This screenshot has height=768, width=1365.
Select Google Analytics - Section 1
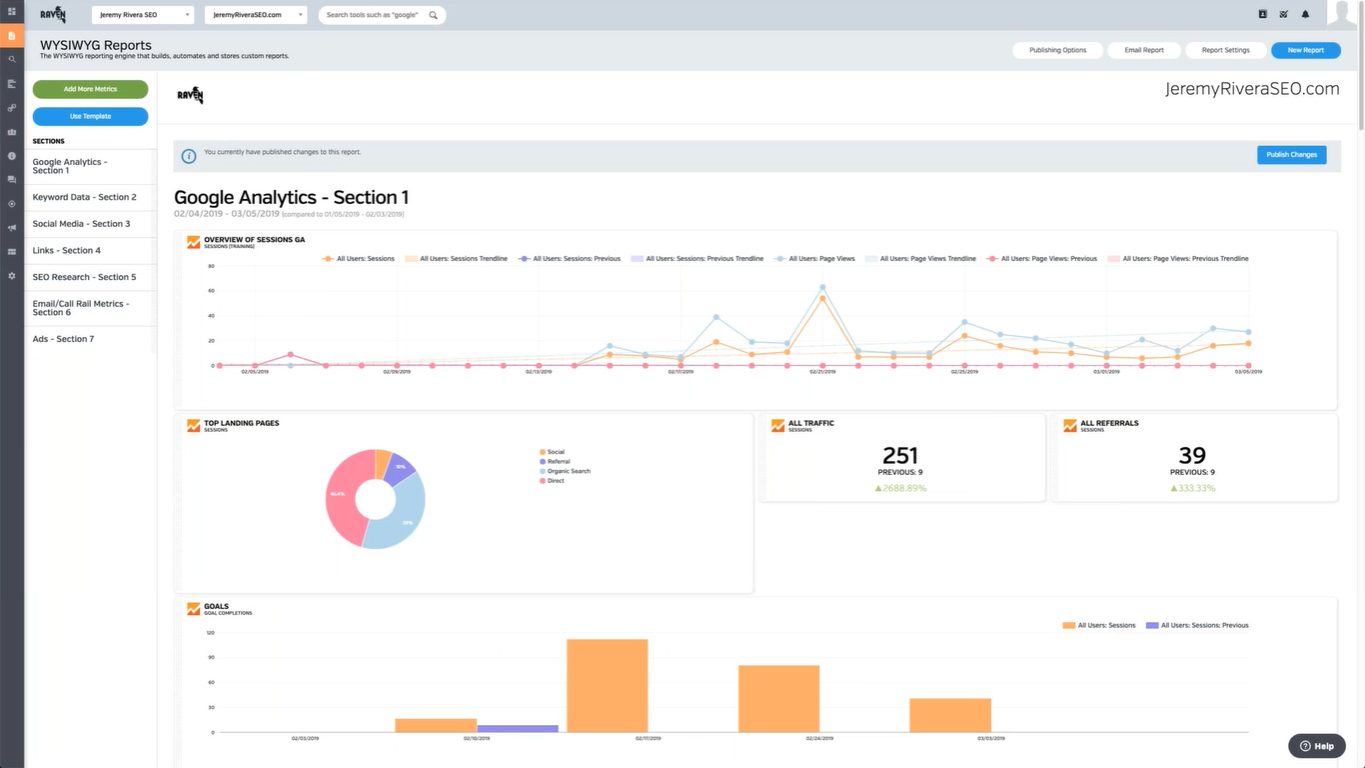click(x=90, y=166)
